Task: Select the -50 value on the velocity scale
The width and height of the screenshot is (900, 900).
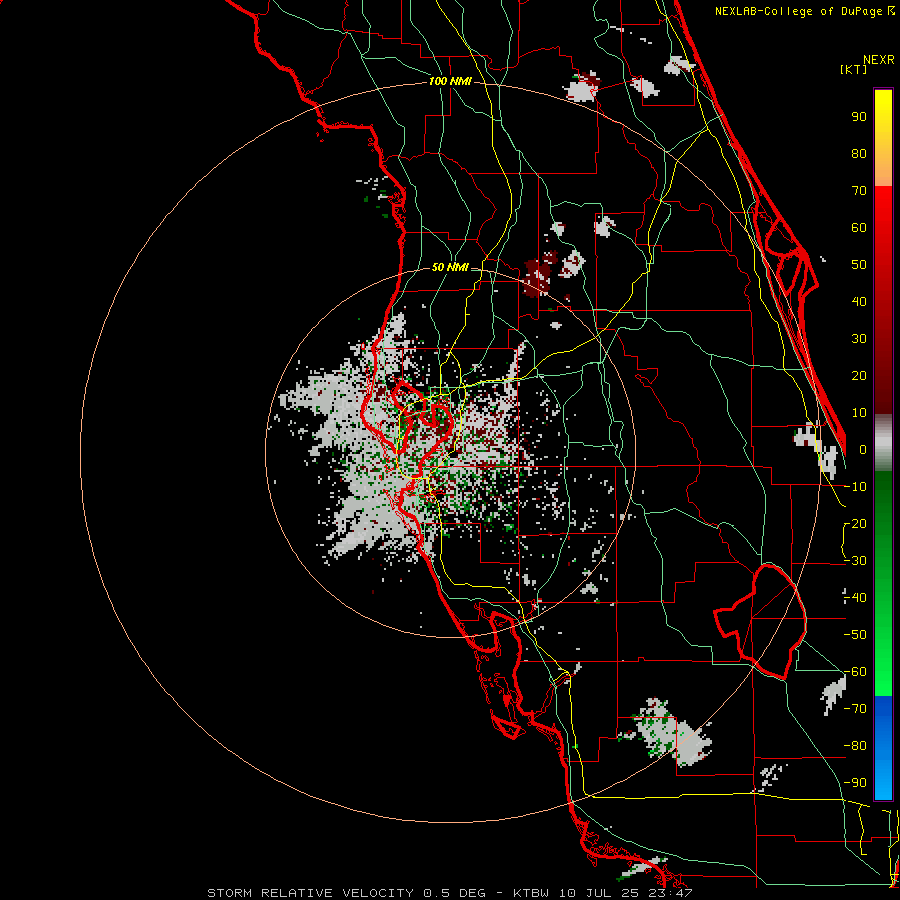Action: (855, 635)
